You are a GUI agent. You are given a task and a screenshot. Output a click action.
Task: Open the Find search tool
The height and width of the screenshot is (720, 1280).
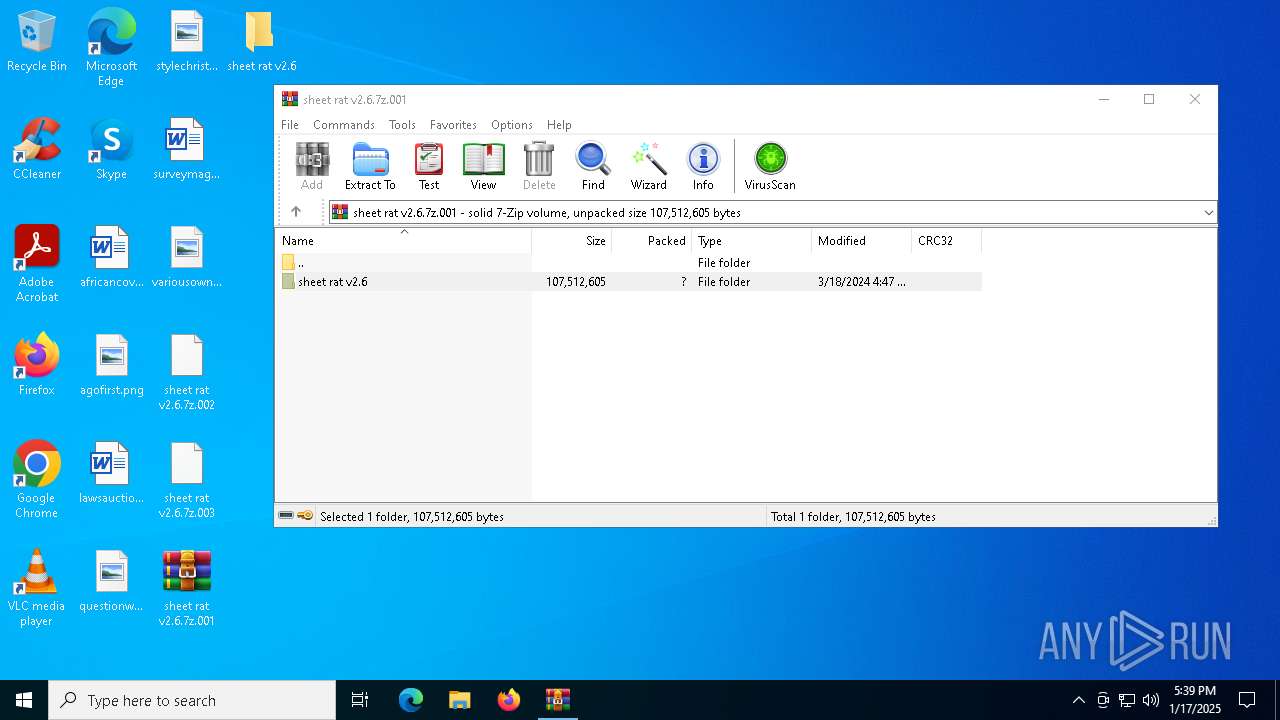tap(593, 166)
